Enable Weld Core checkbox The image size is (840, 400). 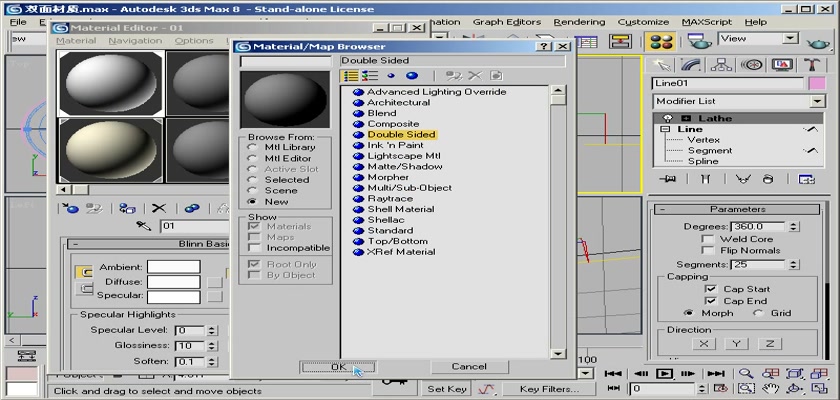click(708, 239)
